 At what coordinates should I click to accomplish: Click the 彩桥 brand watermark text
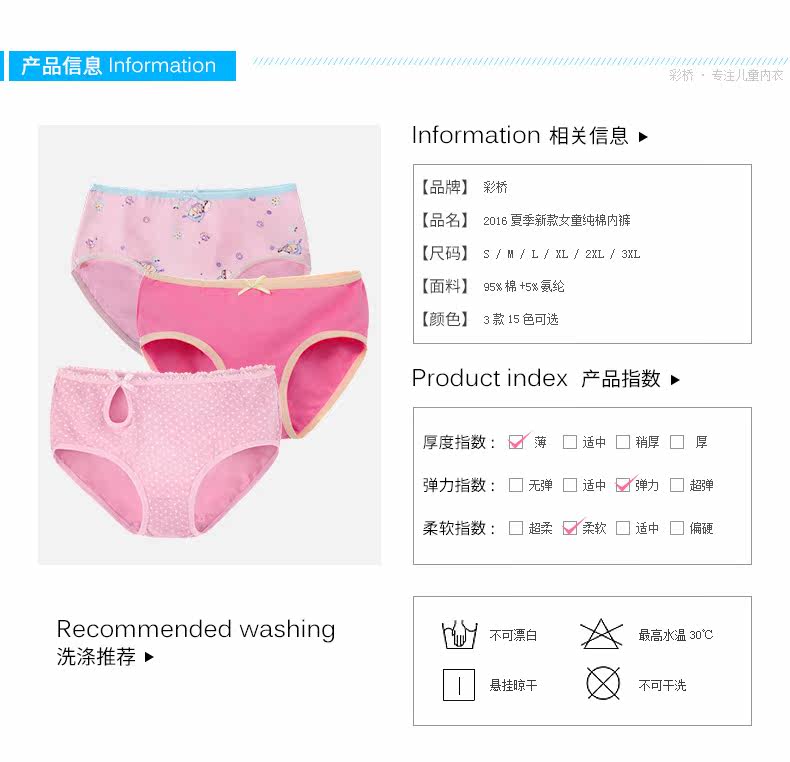(681, 76)
